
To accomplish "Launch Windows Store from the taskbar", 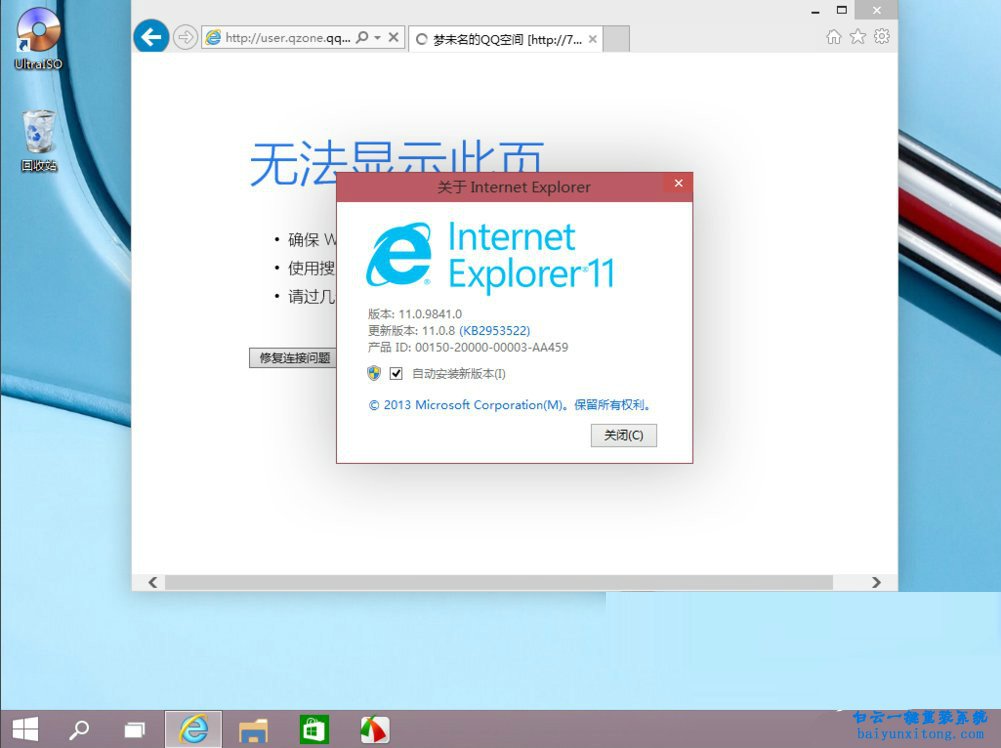I will (x=313, y=729).
